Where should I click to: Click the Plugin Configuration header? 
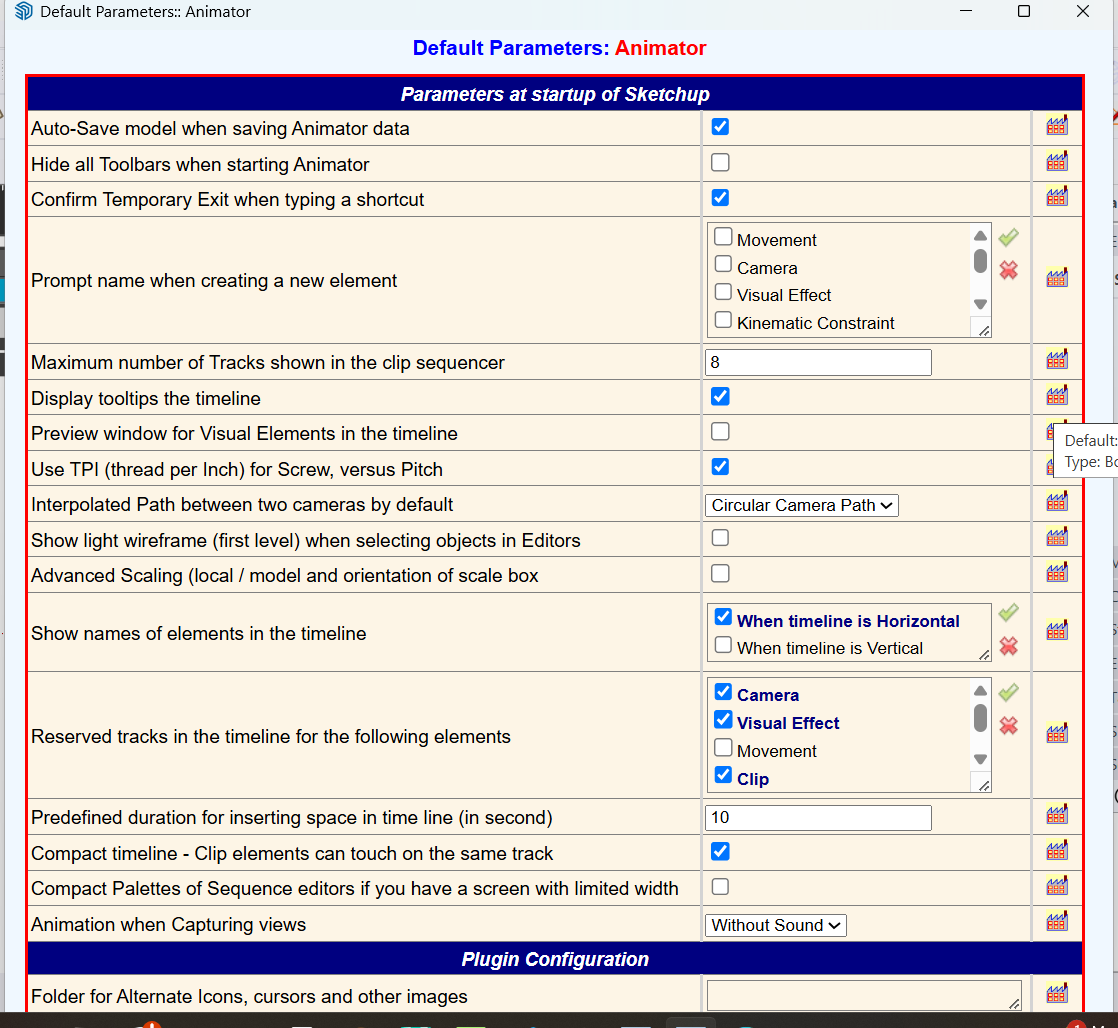click(x=556, y=959)
